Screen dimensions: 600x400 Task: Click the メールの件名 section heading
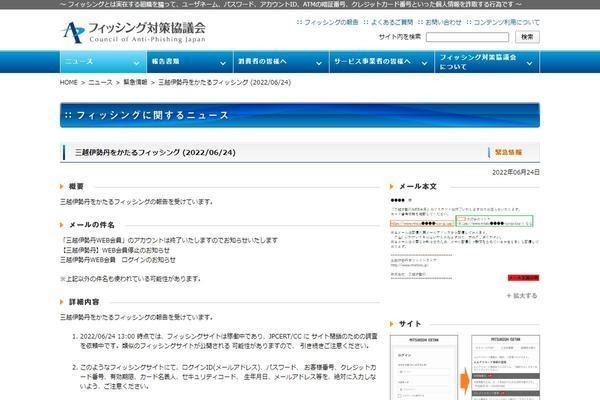pos(91,225)
